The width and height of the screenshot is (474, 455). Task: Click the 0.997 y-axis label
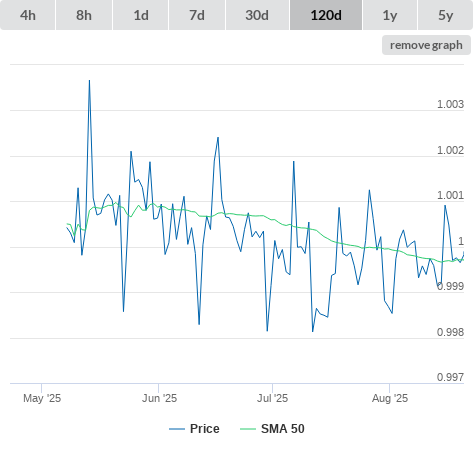pyautogui.click(x=450, y=377)
